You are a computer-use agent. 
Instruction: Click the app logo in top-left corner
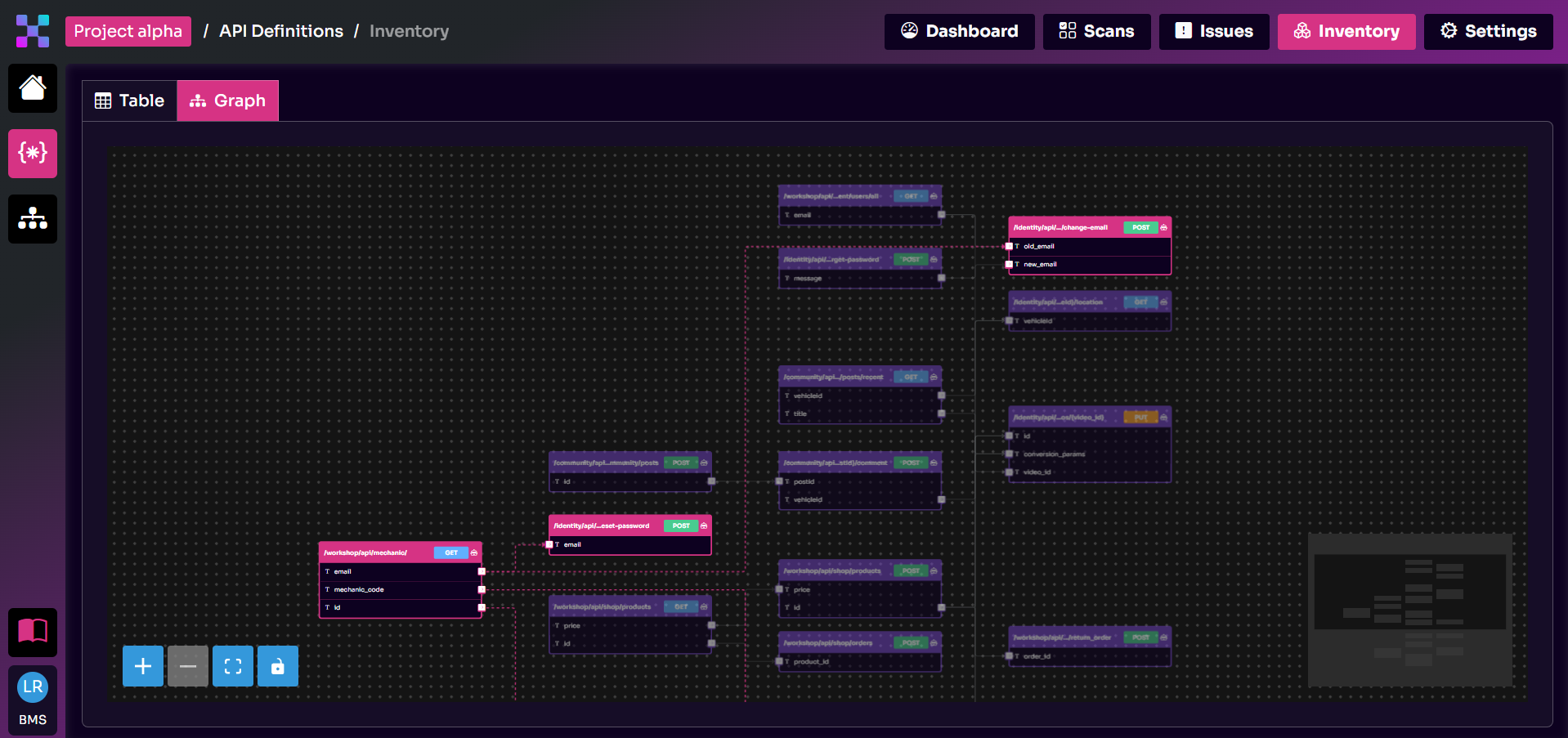tap(33, 31)
